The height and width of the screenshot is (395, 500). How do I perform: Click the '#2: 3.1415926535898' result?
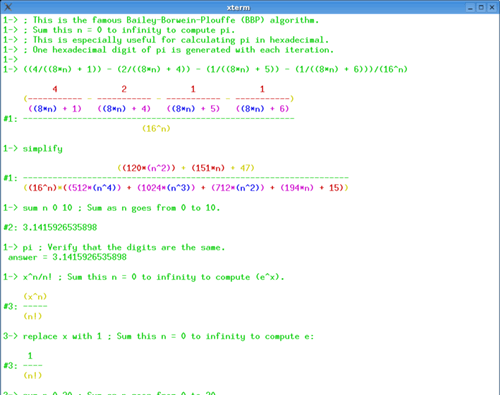click(x=50, y=227)
